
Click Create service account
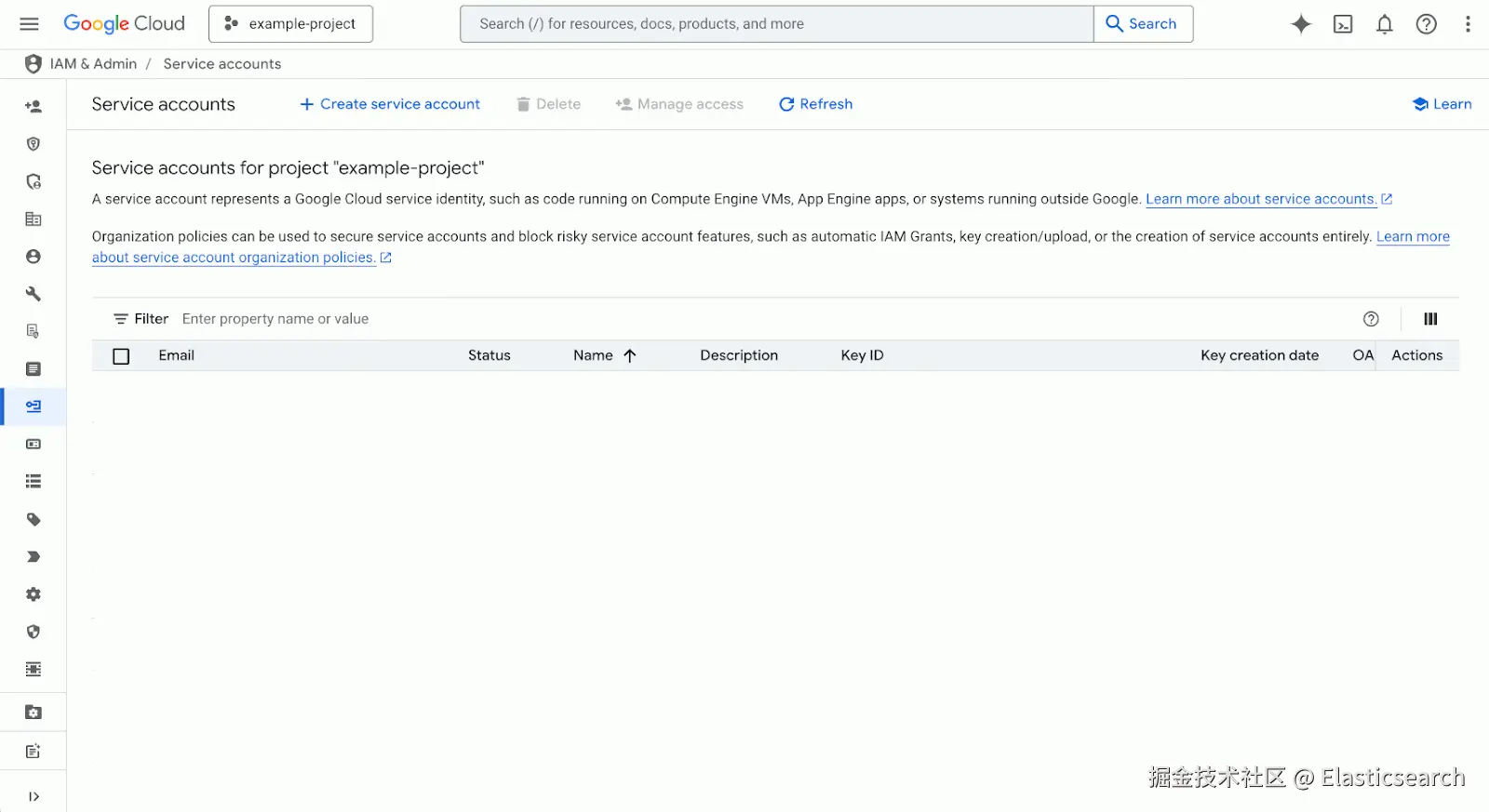point(389,104)
